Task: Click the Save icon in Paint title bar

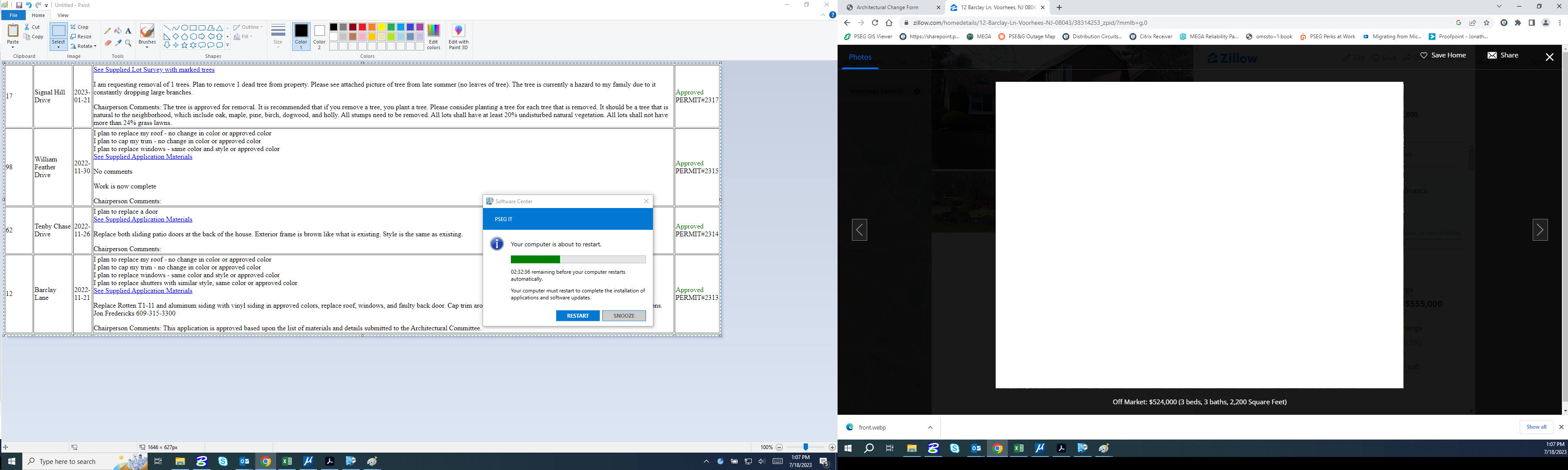Action: pos(19,5)
